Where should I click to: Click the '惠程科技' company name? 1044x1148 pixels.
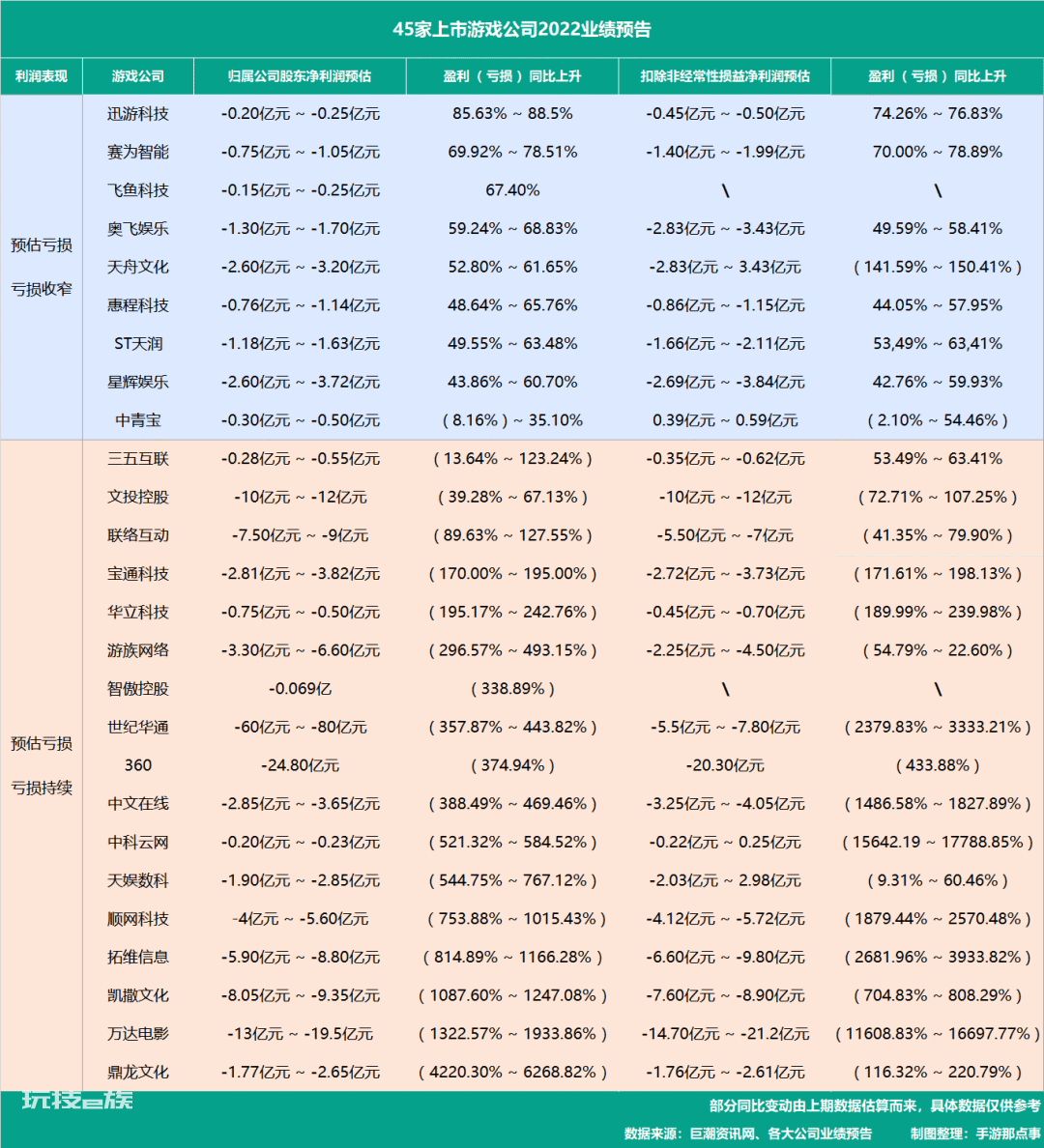click(x=137, y=305)
